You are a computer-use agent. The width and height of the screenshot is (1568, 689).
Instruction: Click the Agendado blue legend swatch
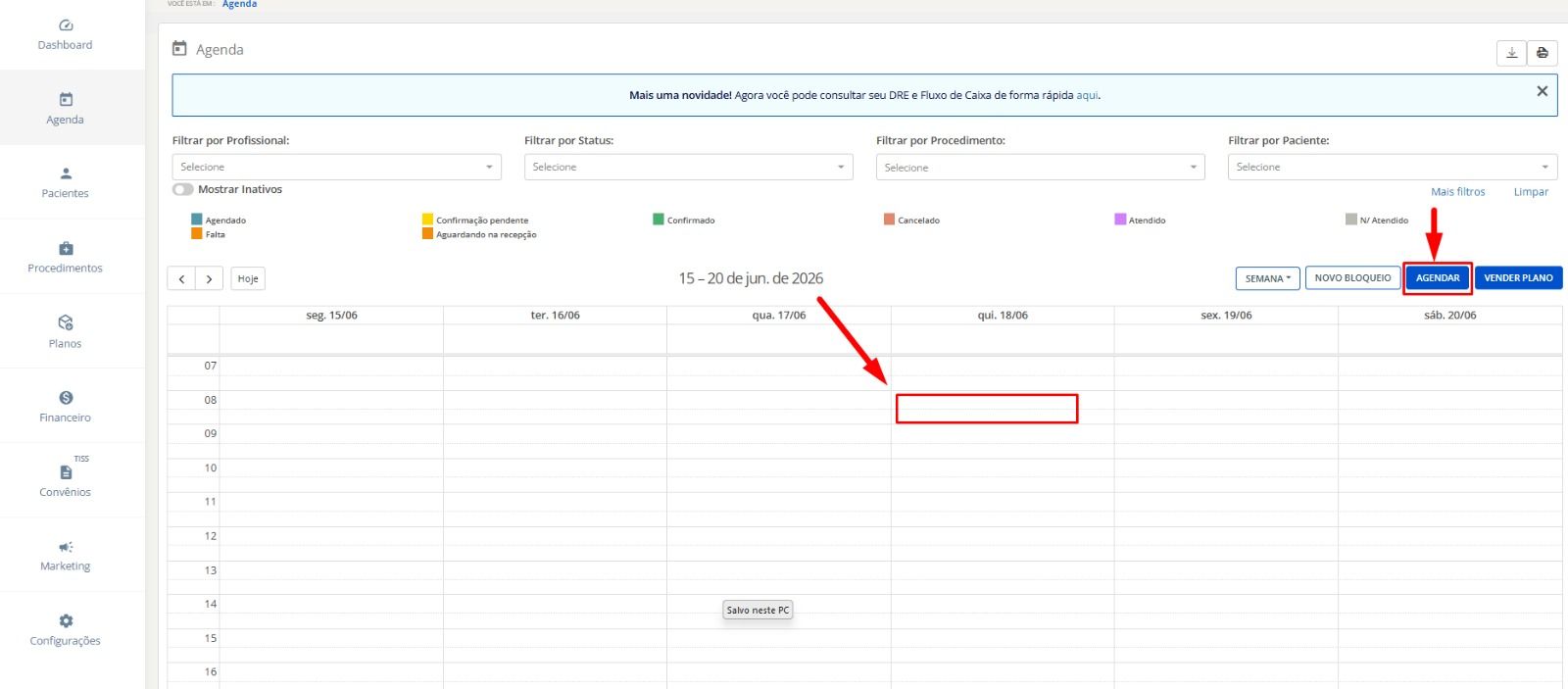(196, 220)
